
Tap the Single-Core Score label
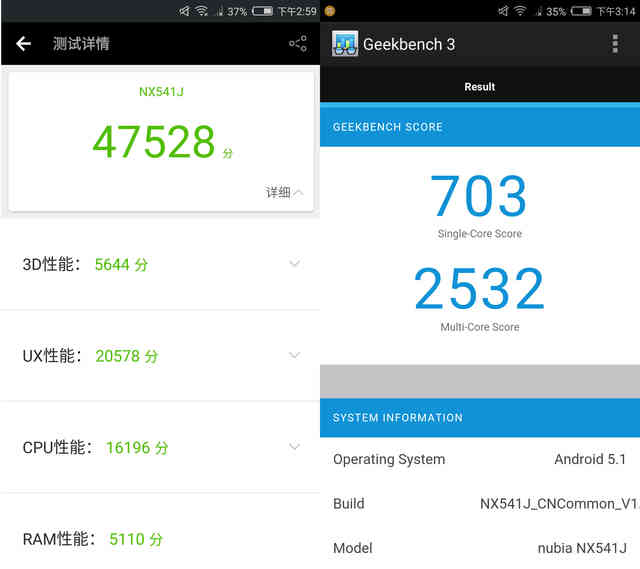pos(480,233)
